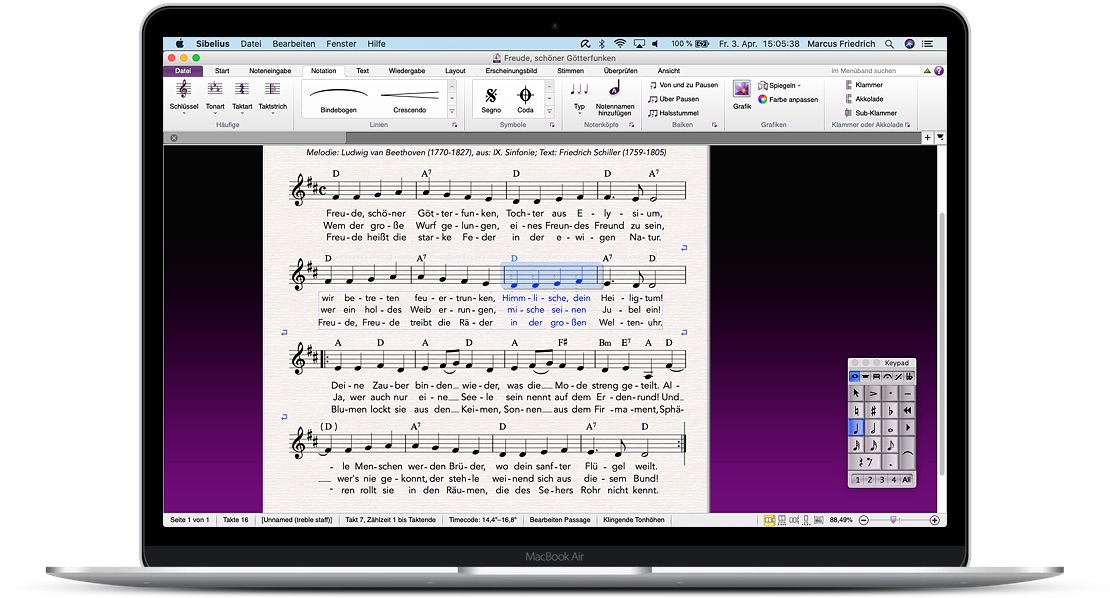This screenshot has width=1110, height=598.
Task: Click the zoom out minus button
Action: click(864, 520)
